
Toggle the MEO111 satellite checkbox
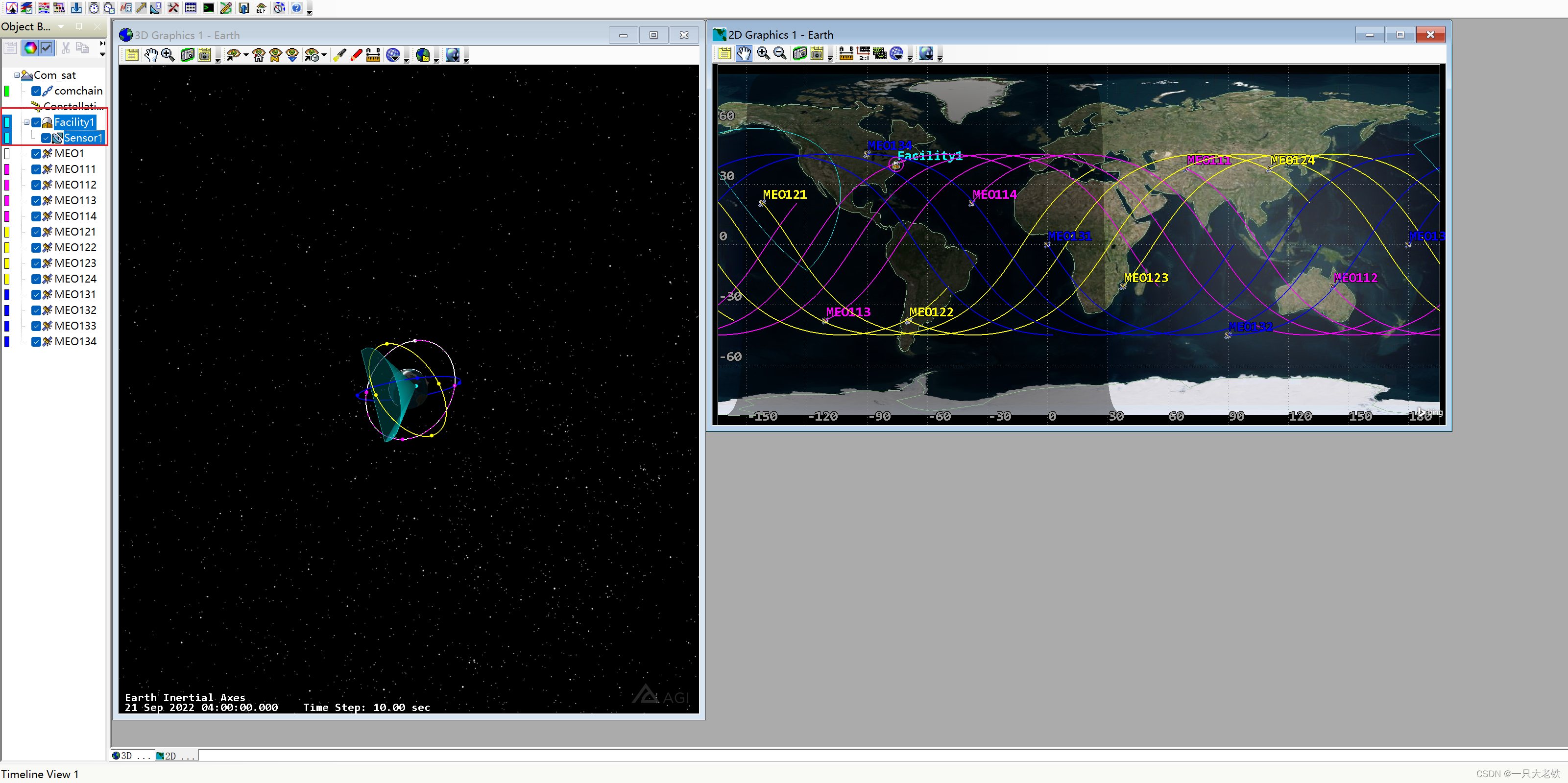37,169
